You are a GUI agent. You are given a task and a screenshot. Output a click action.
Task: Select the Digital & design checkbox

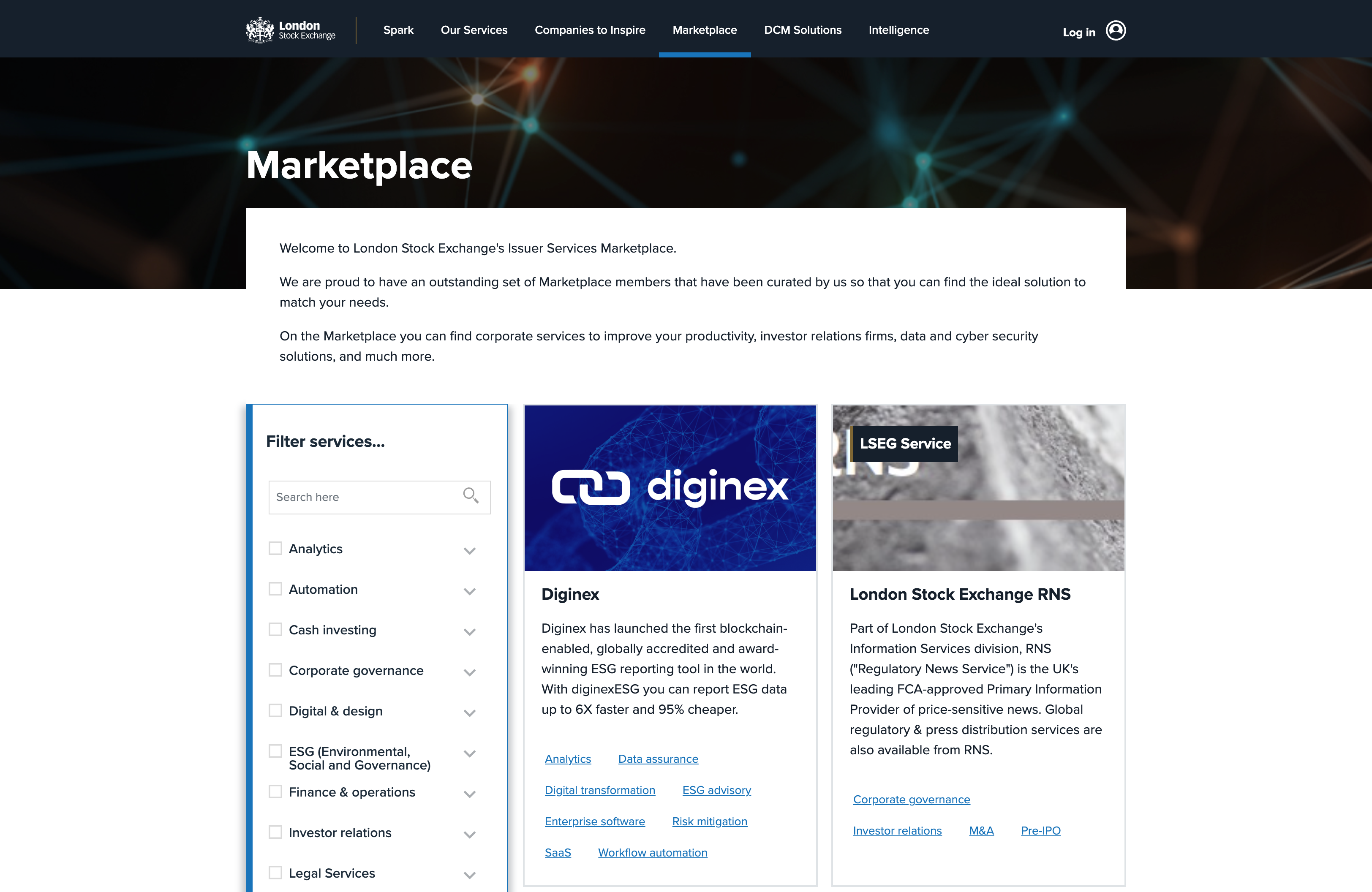point(275,710)
